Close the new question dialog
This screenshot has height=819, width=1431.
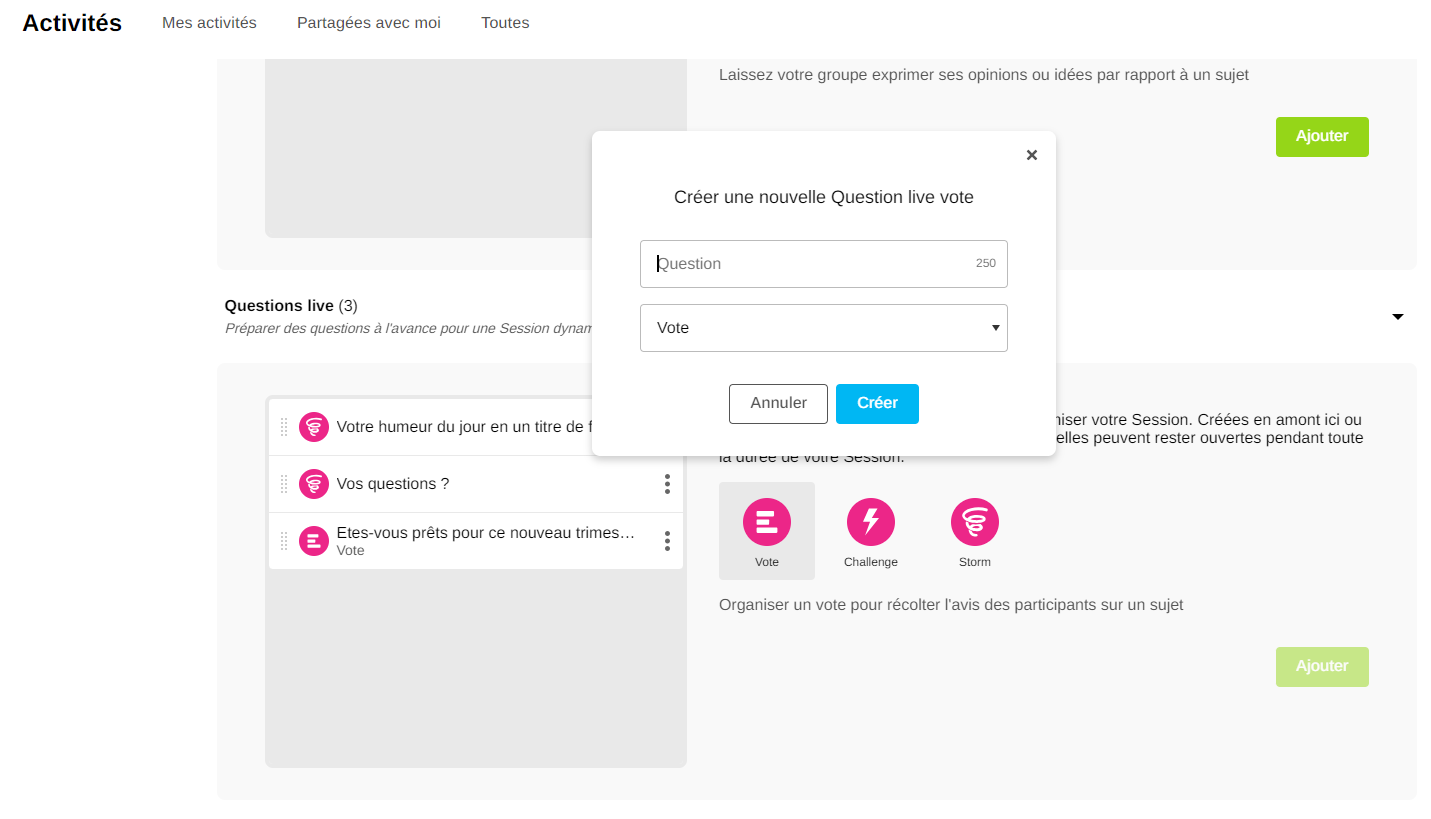tap(1032, 155)
